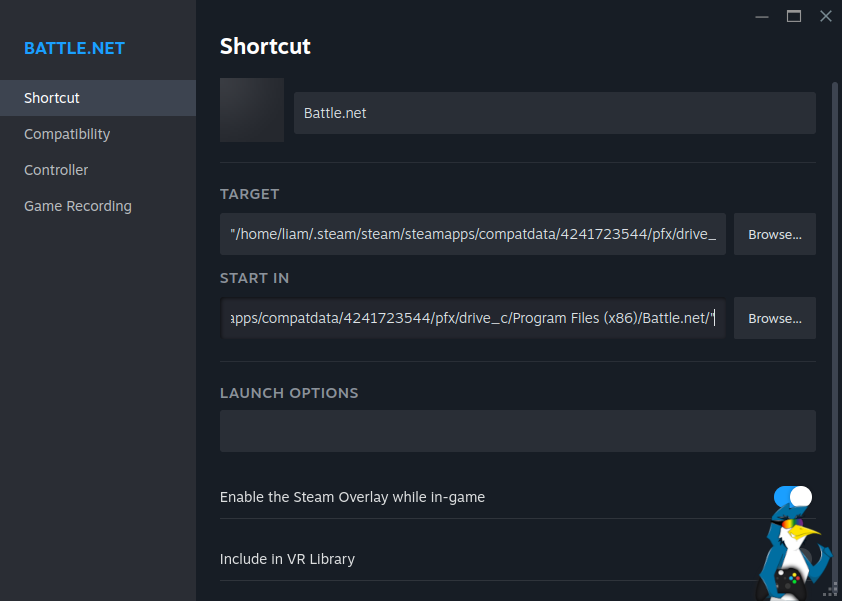Open the Compatibility settings tab
The width and height of the screenshot is (842, 601).
point(67,134)
